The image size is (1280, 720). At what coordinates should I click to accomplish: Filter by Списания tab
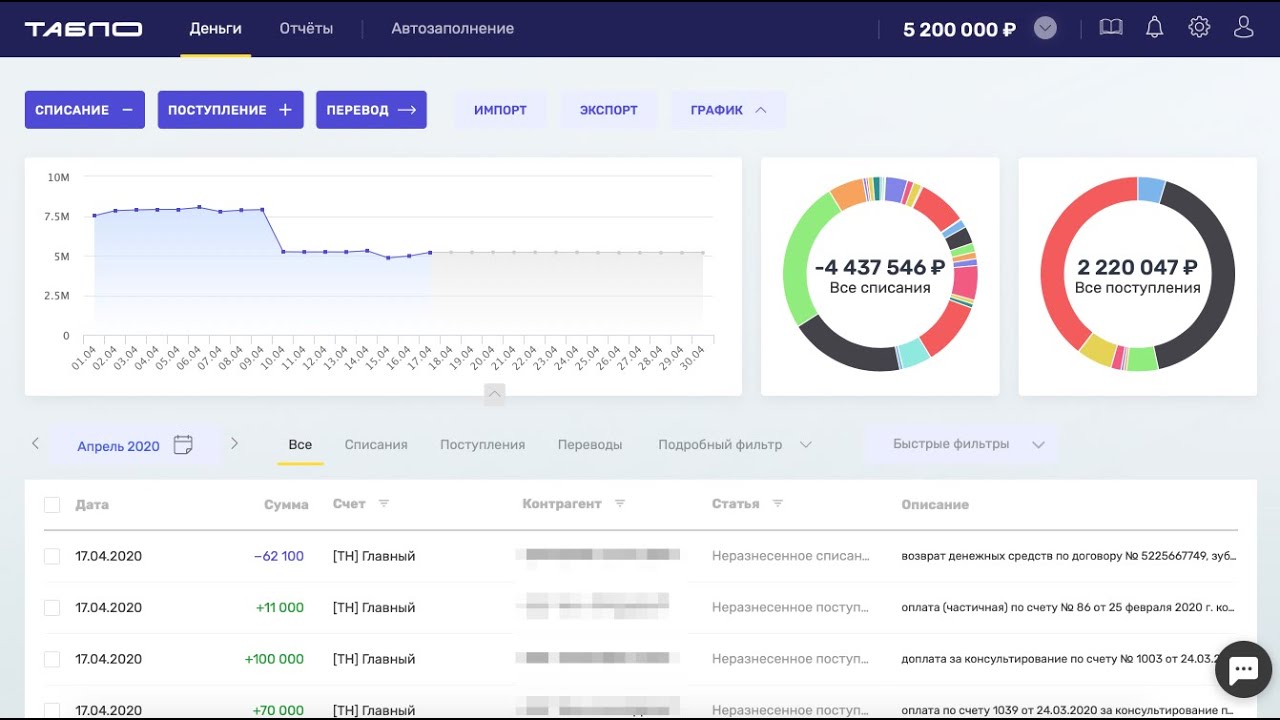pos(376,444)
